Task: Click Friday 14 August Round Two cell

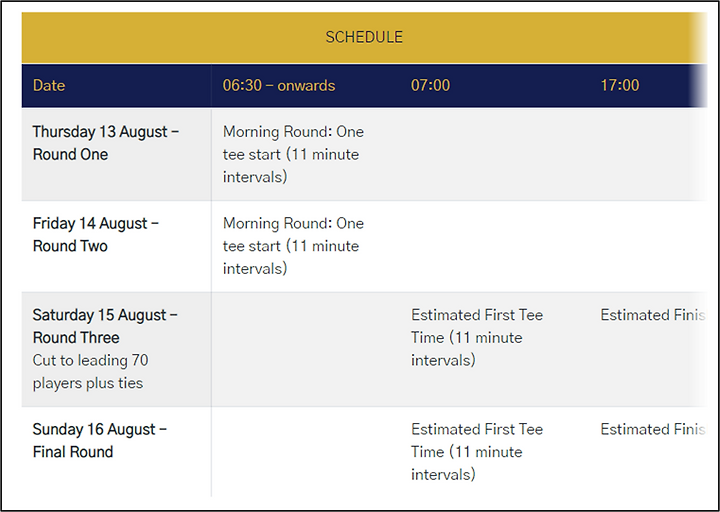Action: tap(117, 246)
